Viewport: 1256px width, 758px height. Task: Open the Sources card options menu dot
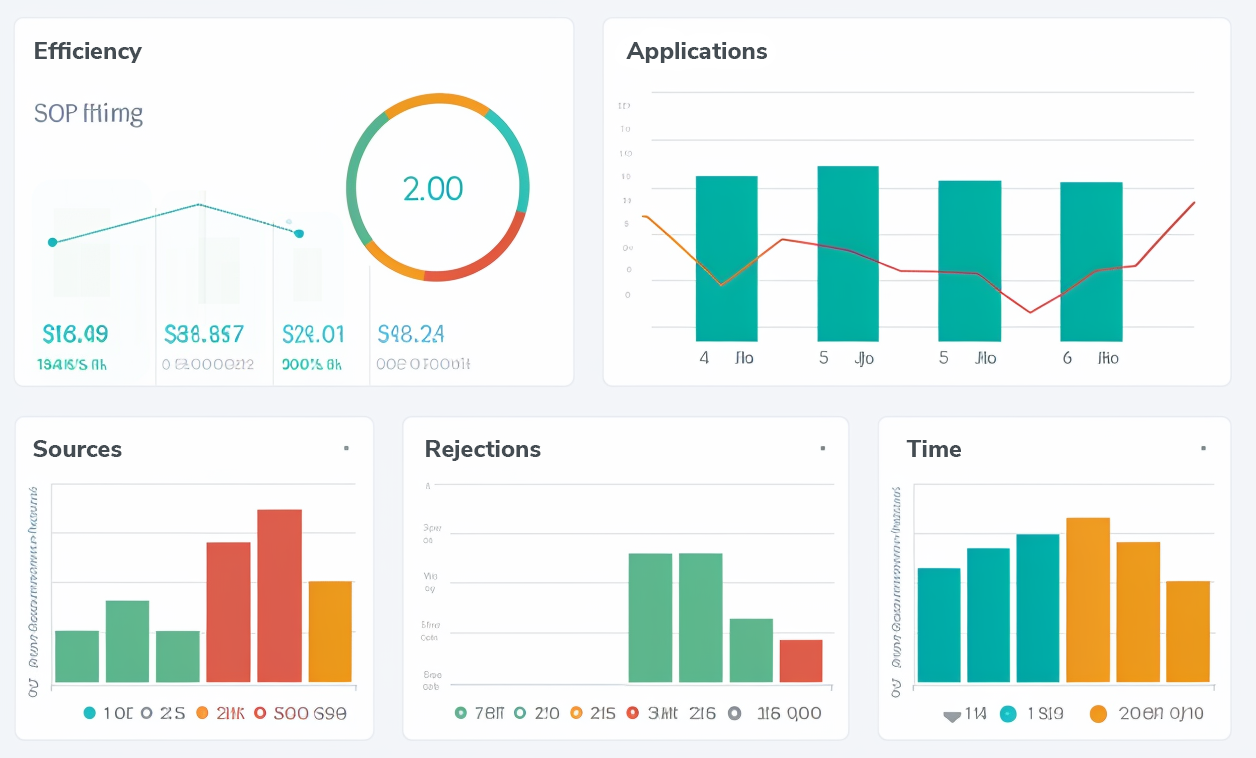pyautogui.click(x=346, y=449)
